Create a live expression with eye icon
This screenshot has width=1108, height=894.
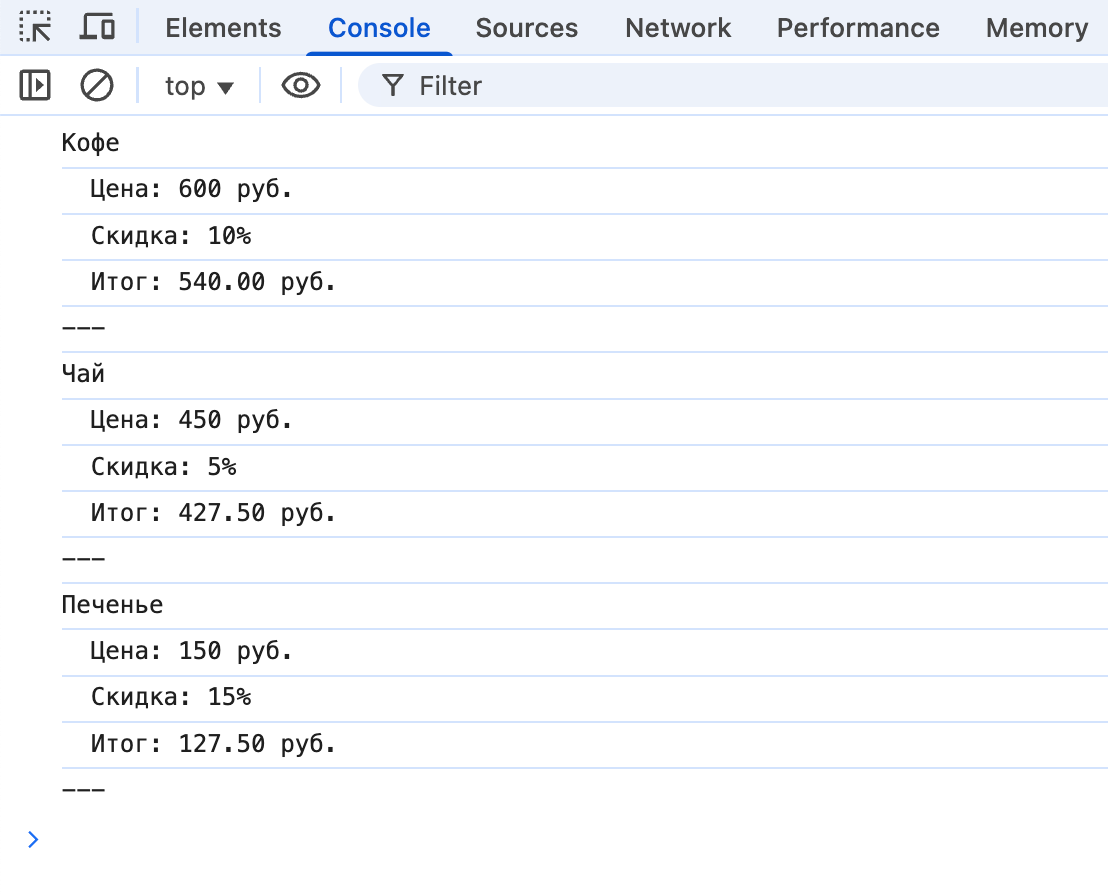[x=300, y=86]
